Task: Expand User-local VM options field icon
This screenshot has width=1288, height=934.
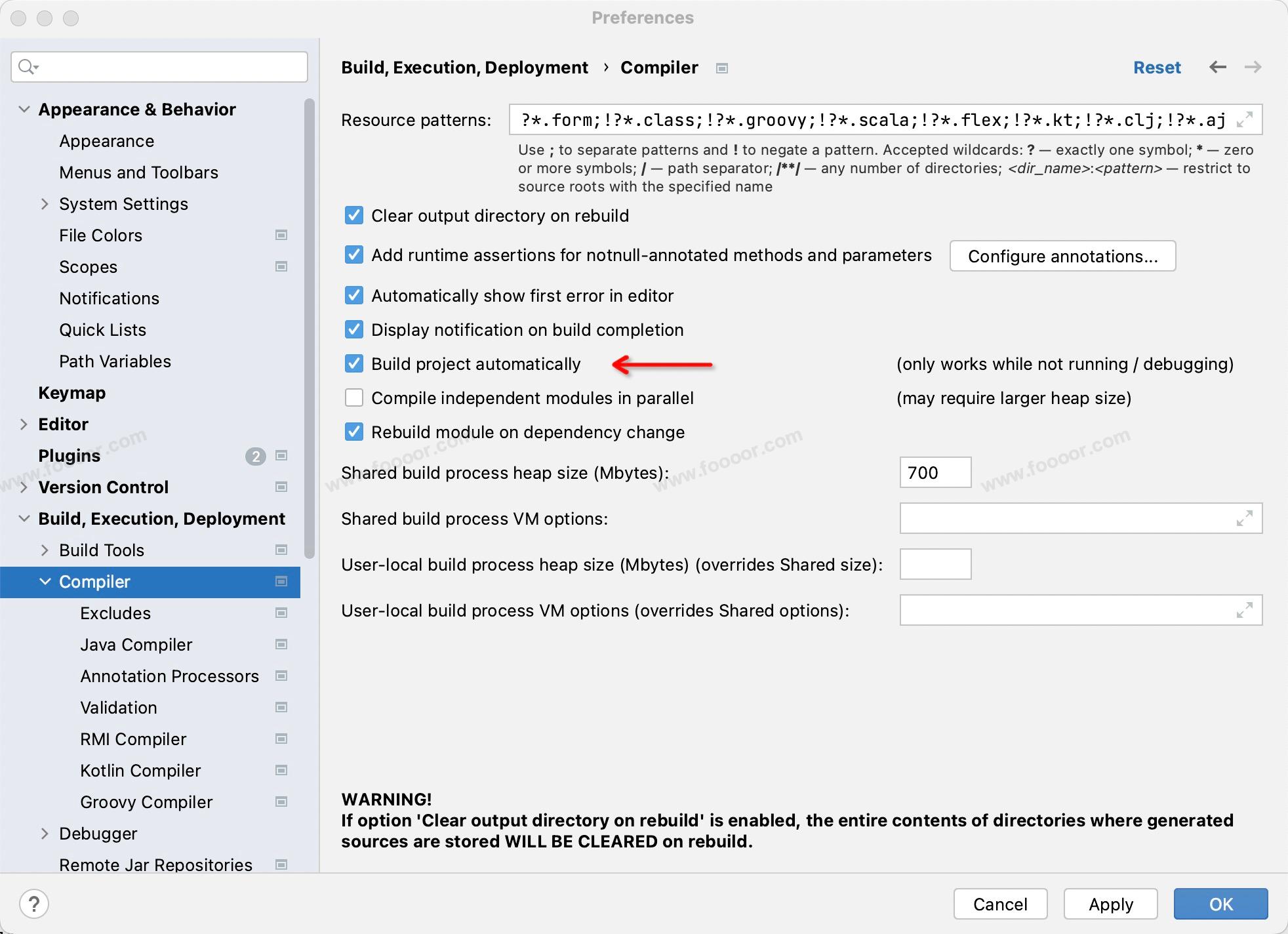Action: click(x=1244, y=611)
